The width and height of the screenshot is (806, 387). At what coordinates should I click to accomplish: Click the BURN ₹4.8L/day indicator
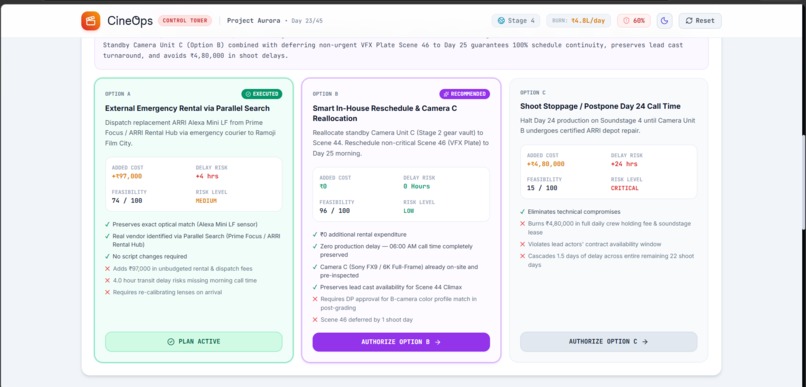(578, 21)
